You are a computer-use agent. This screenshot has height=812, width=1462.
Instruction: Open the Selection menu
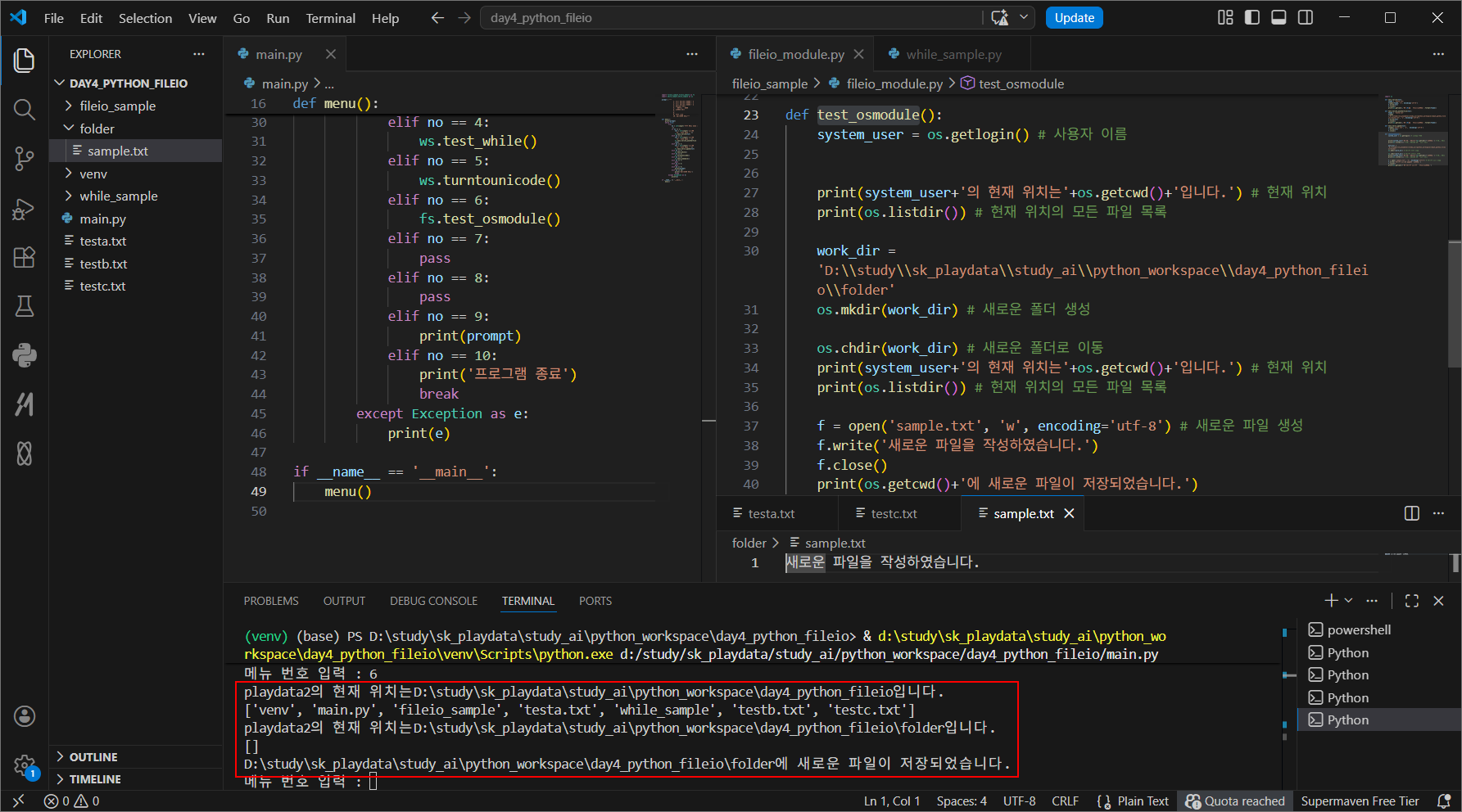click(145, 18)
